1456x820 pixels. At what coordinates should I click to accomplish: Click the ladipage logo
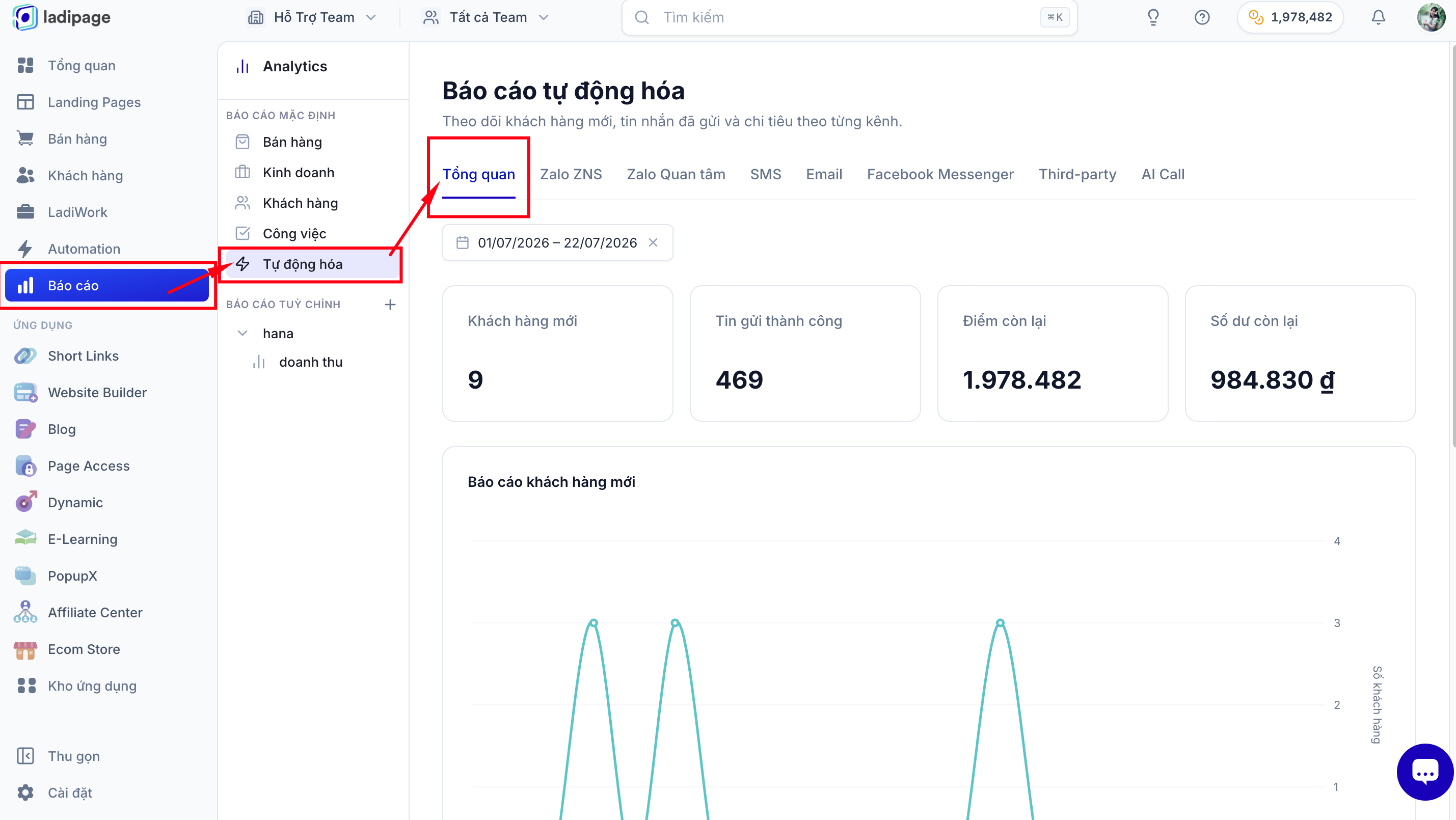click(x=62, y=17)
